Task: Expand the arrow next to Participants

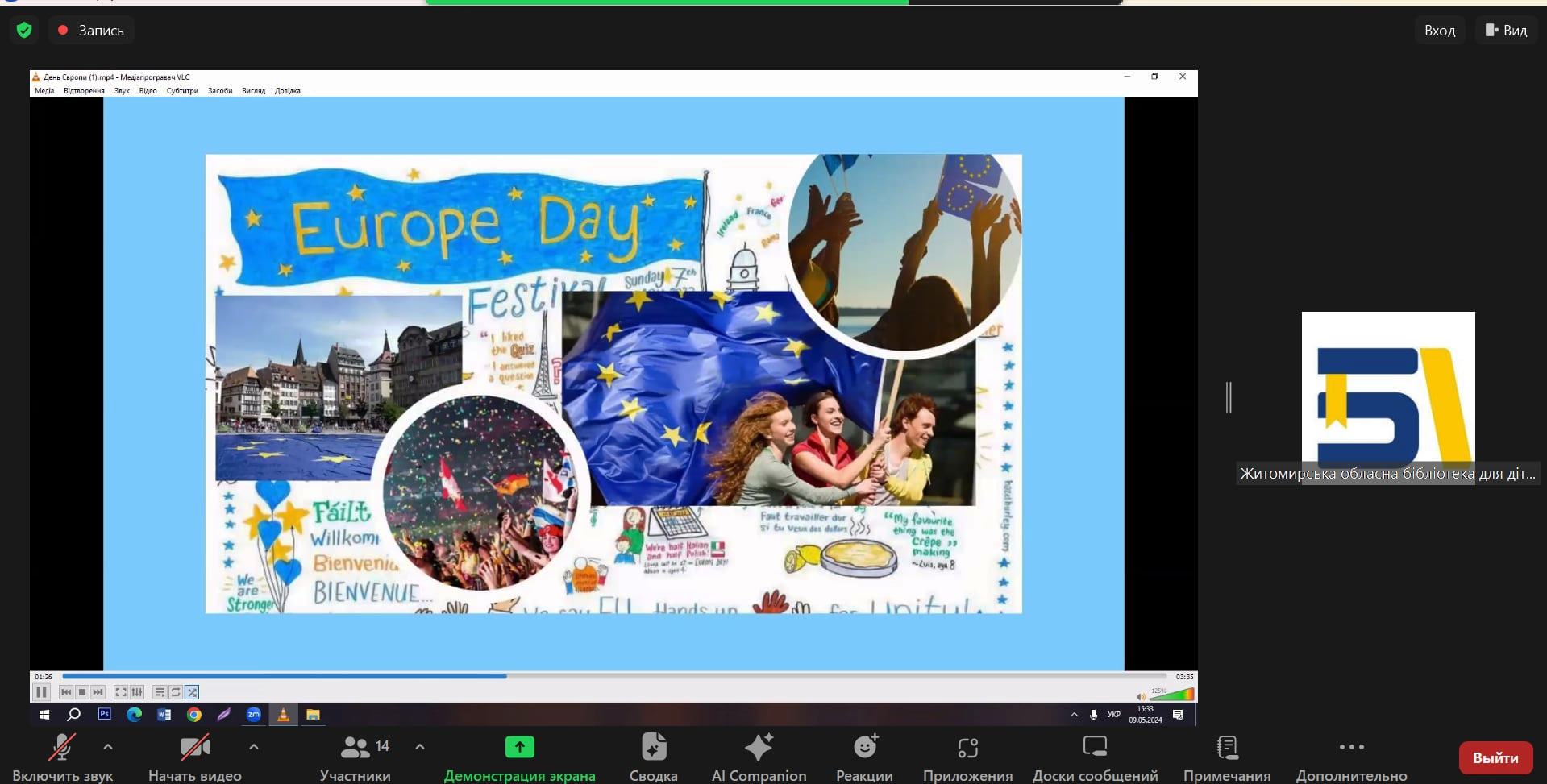Action: [x=420, y=747]
